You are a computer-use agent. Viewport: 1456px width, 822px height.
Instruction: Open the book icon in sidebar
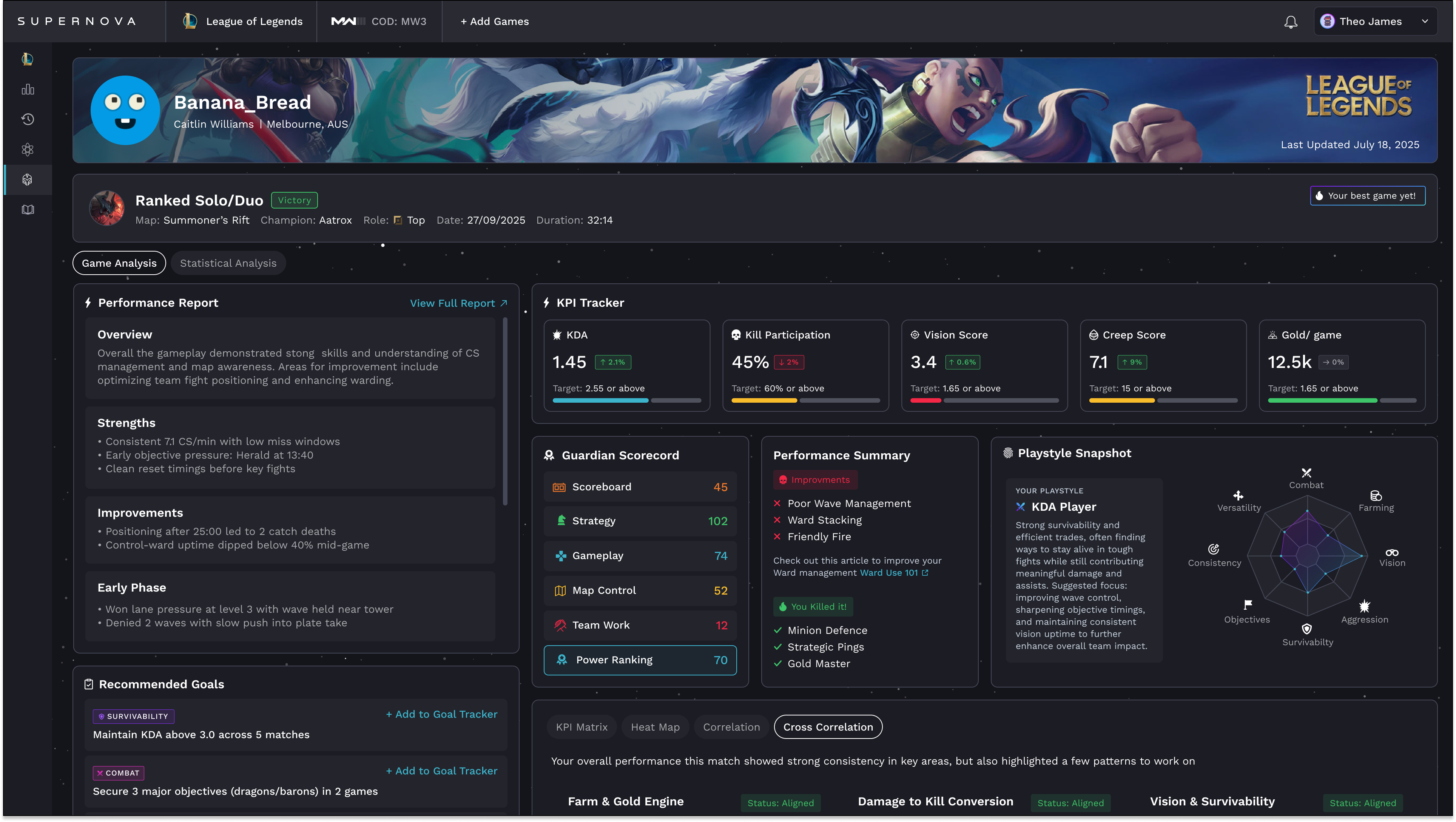pyautogui.click(x=28, y=210)
